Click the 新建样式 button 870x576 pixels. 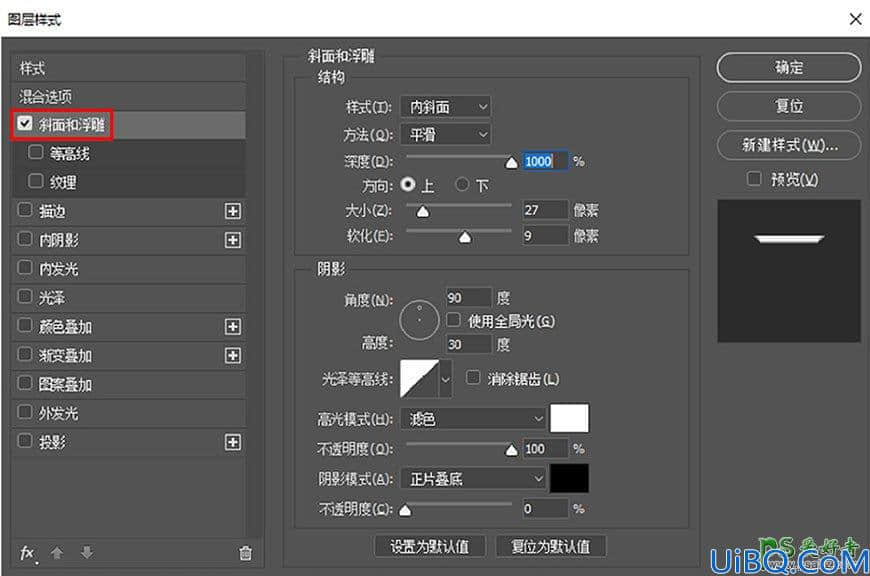pyautogui.click(x=788, y=145)
